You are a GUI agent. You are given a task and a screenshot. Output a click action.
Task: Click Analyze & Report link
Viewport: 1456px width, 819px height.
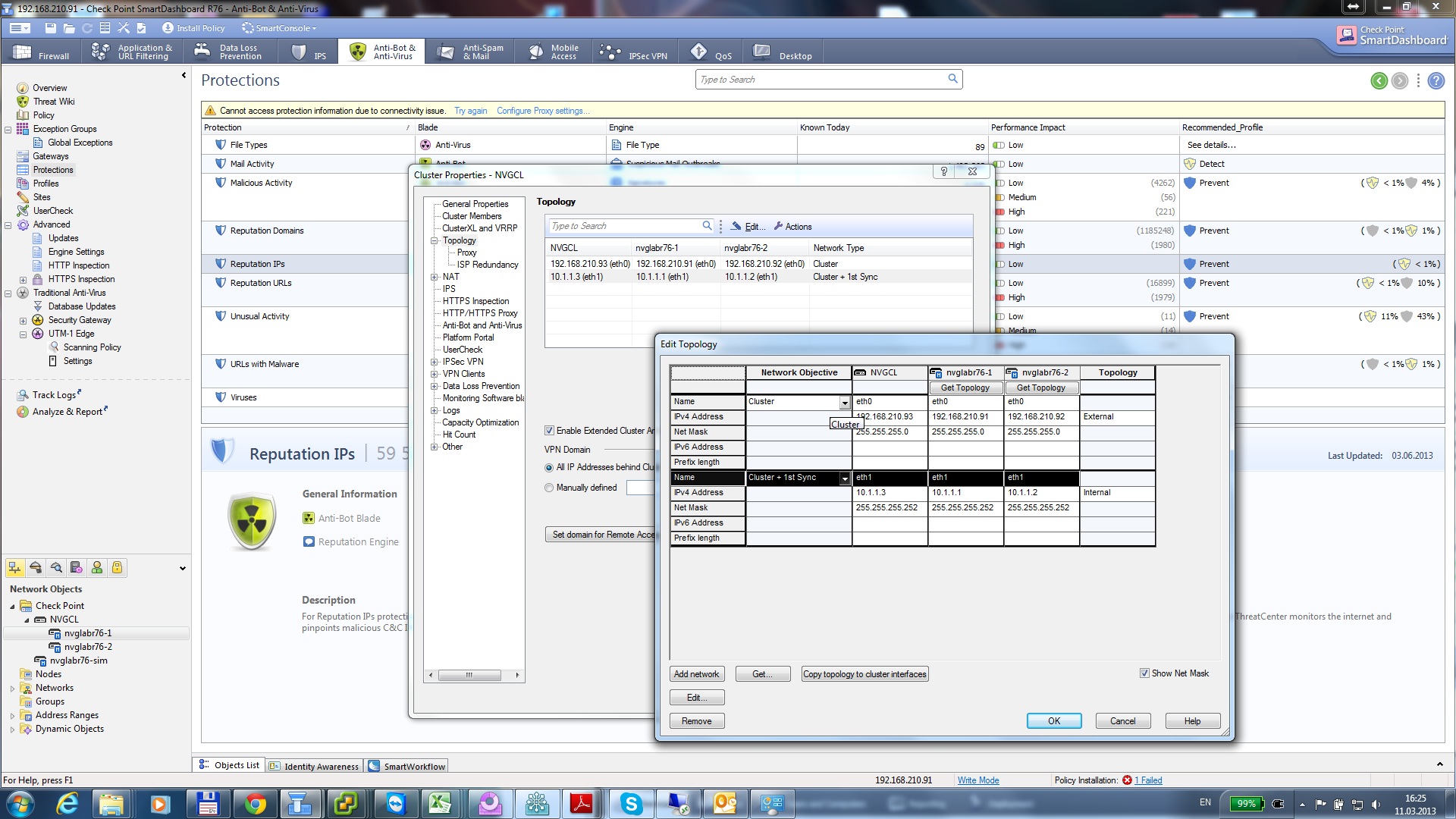pyautogui.click(x=67, y=412)
